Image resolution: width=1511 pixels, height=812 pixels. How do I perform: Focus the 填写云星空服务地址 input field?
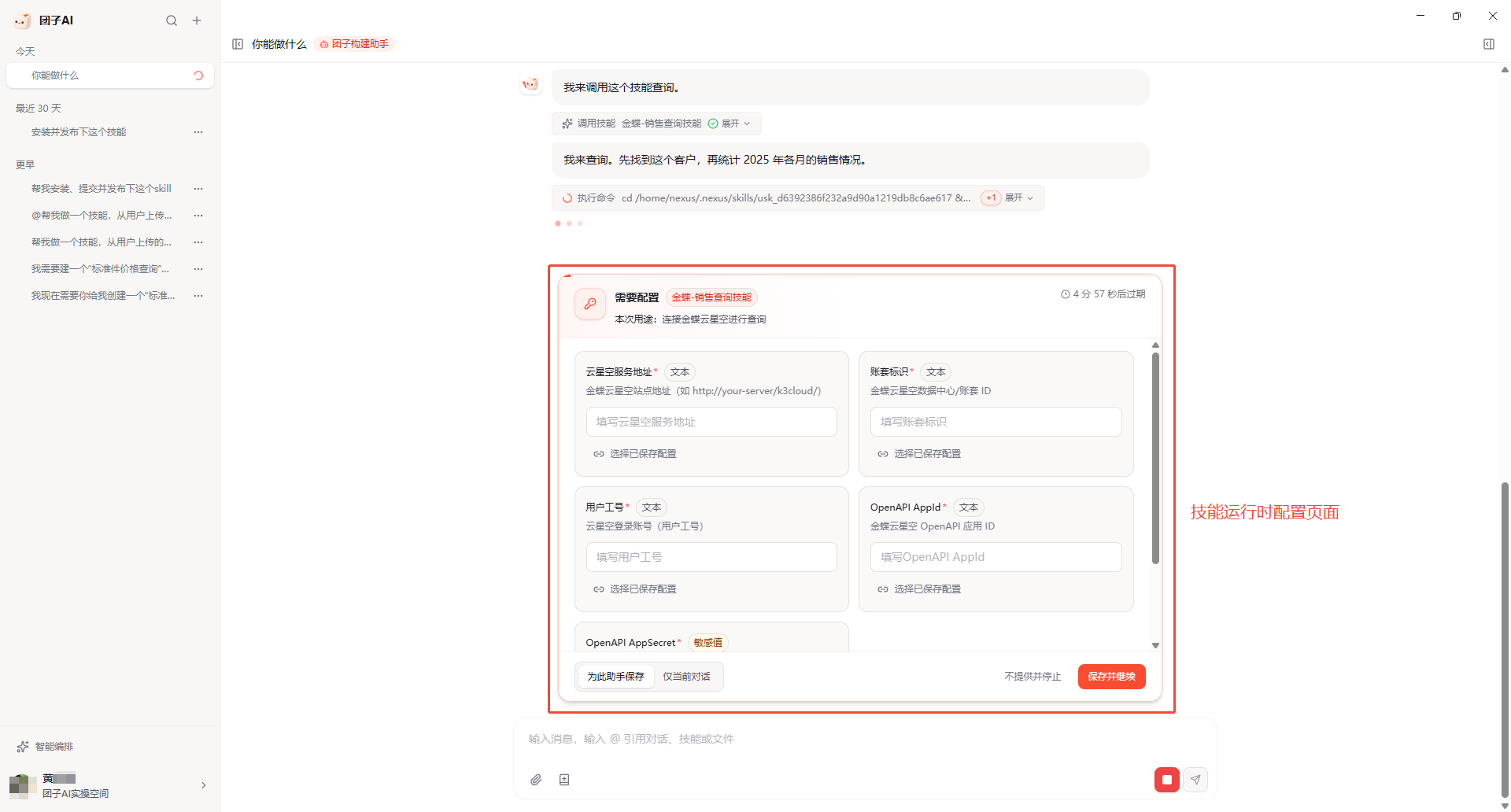coord(711,422)
